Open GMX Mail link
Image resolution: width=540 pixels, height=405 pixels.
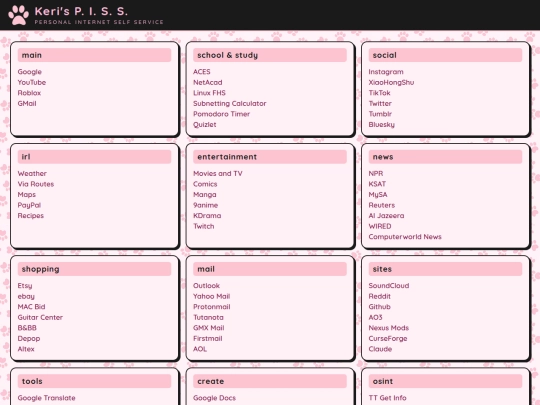click(x=209, y=328)
